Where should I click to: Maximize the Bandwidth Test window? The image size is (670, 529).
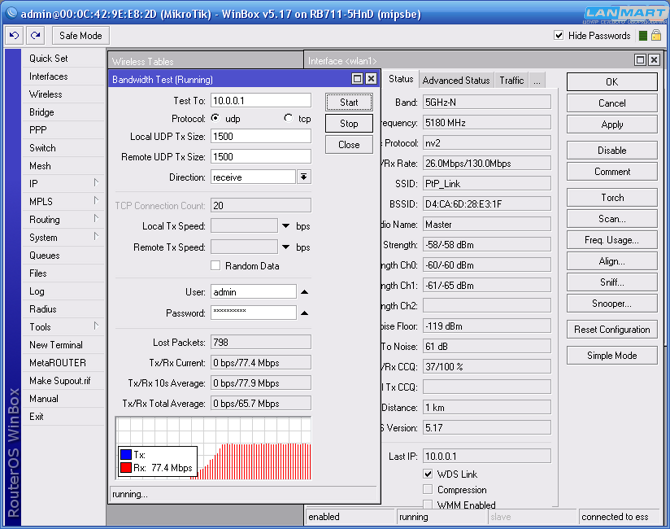coord(357,79)
